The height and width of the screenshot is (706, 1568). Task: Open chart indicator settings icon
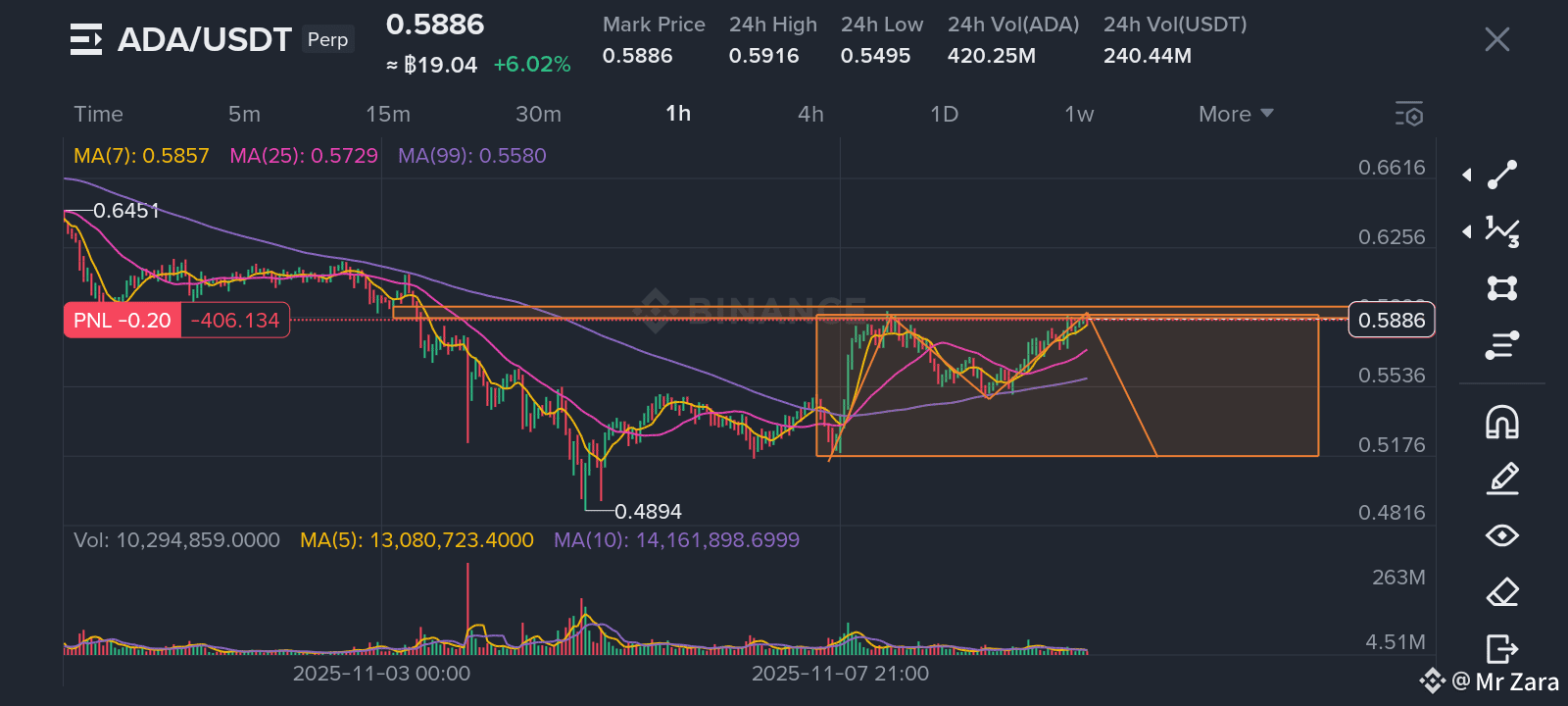point(1409,114)
